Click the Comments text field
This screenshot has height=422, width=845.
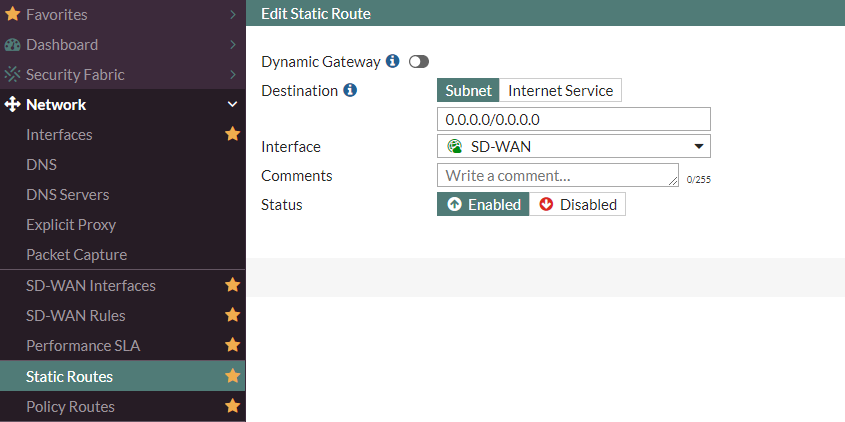tap(558, 175)
